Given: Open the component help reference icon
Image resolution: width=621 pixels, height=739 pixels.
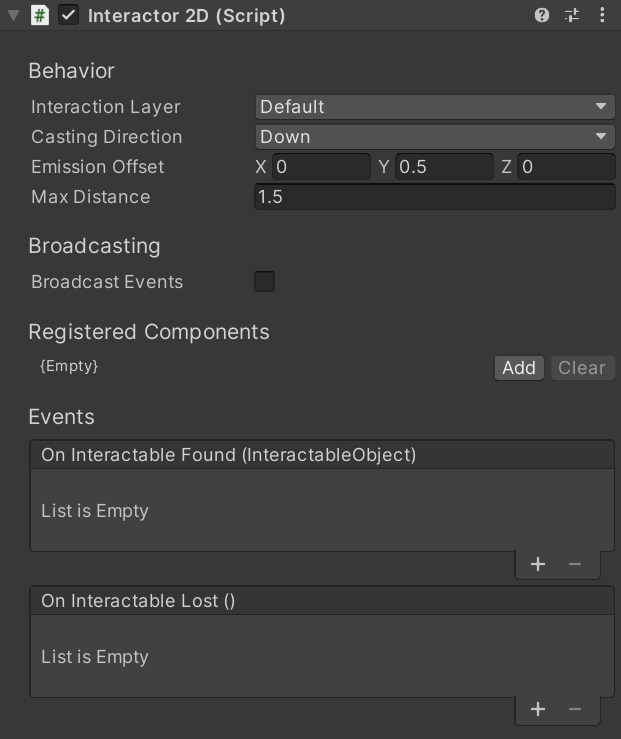Looking at the screenshot, I should pyautogui.click(x=542, y=15).
